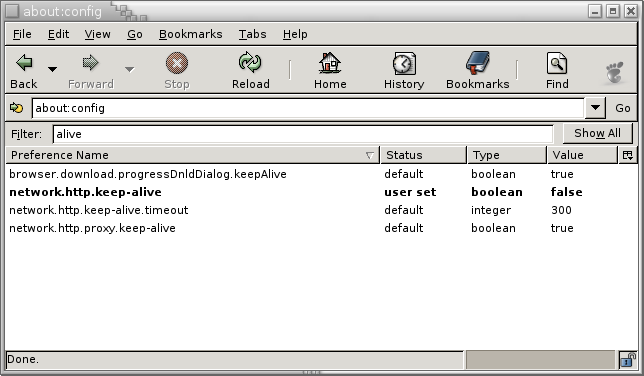Click the 'Done.' status bar text
Screen dimensions: 644x376
[23, 360]
